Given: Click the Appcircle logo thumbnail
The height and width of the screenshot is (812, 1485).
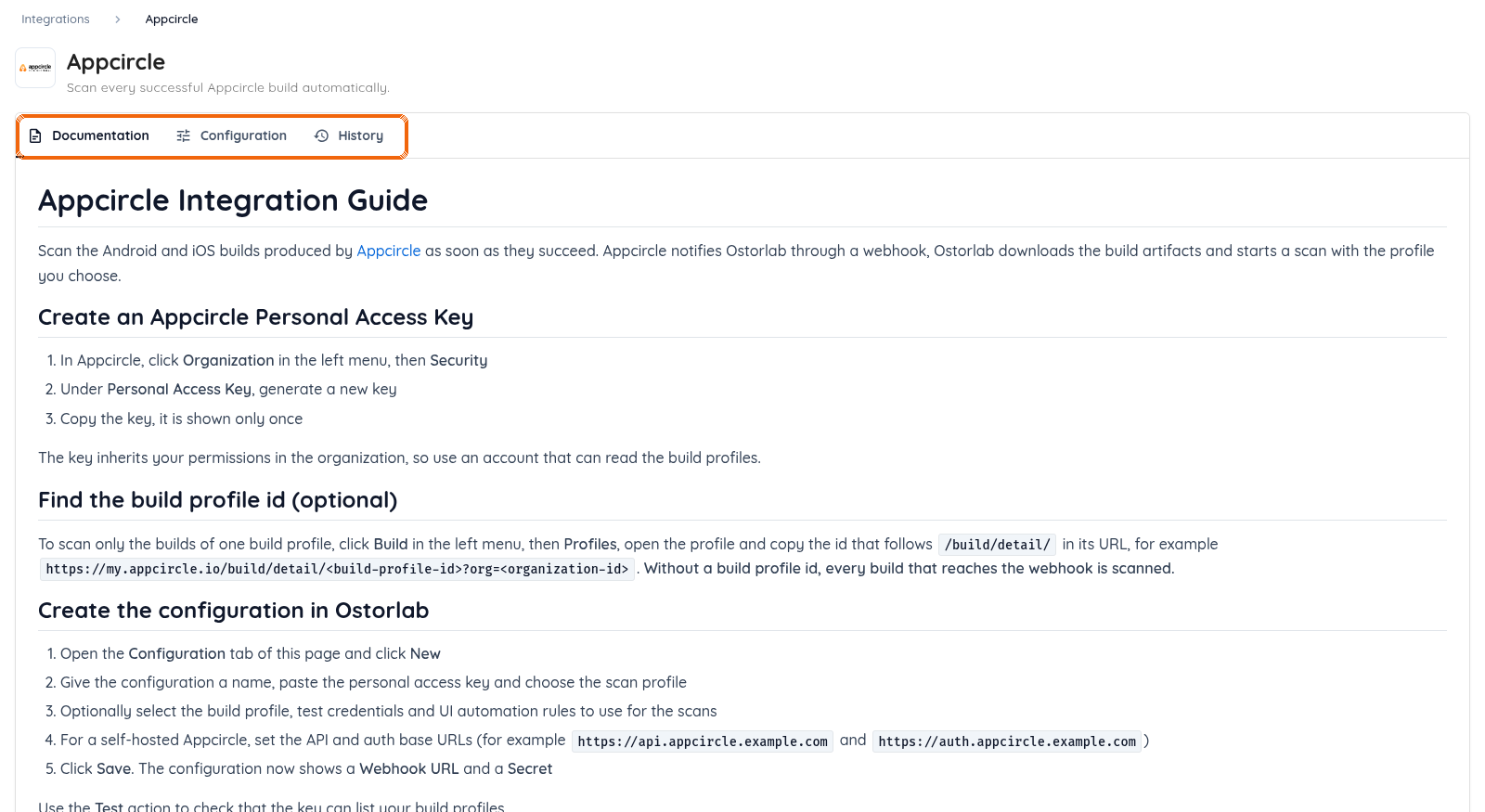Looking at the screenshot, I should pos(35,68).
